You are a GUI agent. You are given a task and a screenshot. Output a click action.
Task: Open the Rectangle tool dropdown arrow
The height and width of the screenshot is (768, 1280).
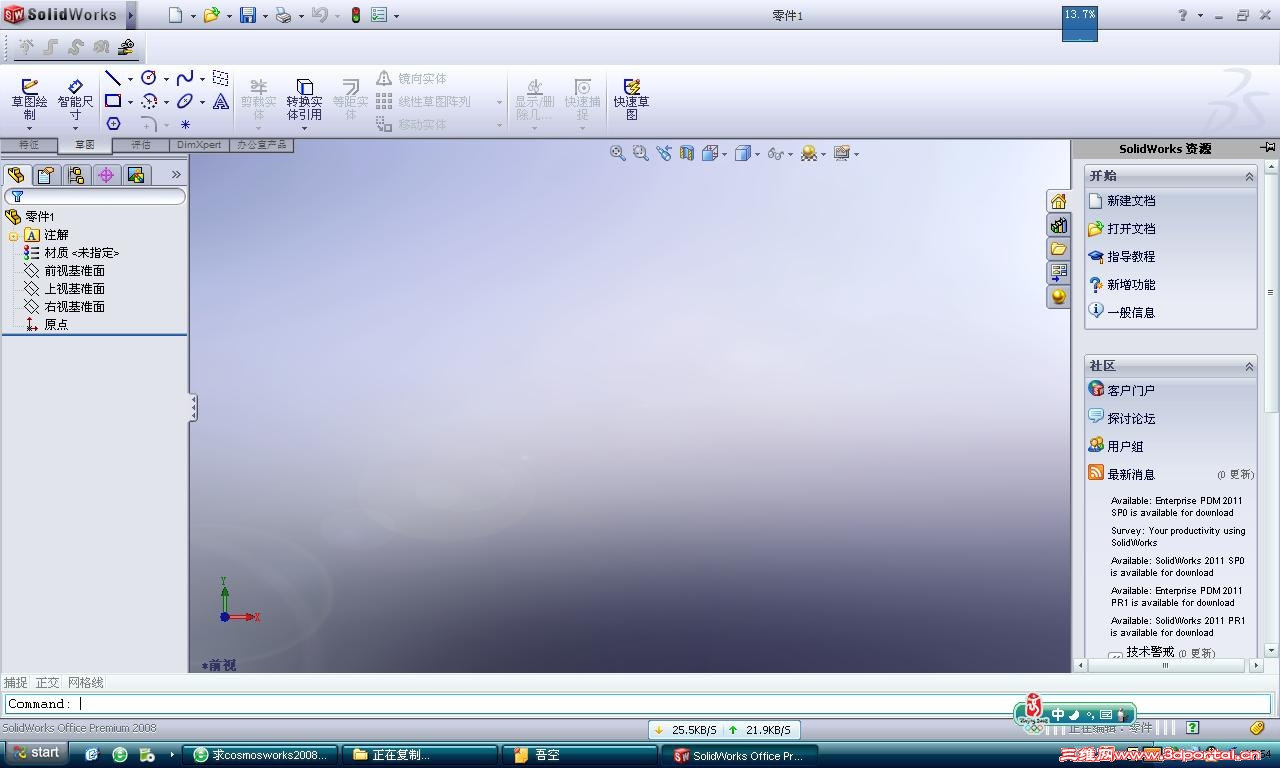[130, 101]
